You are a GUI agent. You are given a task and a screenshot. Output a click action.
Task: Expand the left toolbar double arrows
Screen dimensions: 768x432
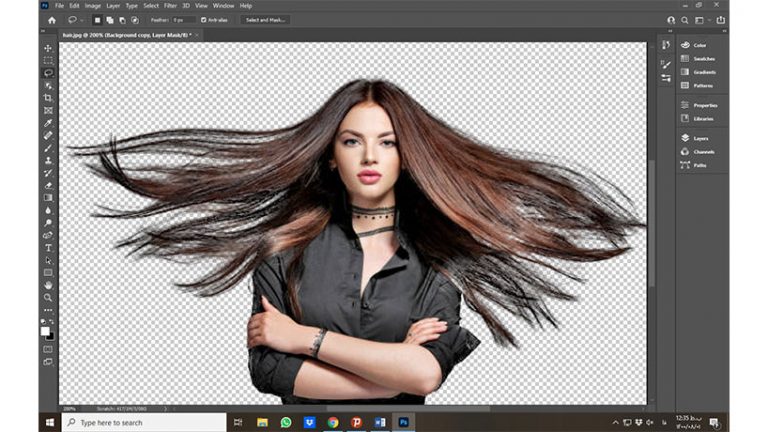click(43, 31)
